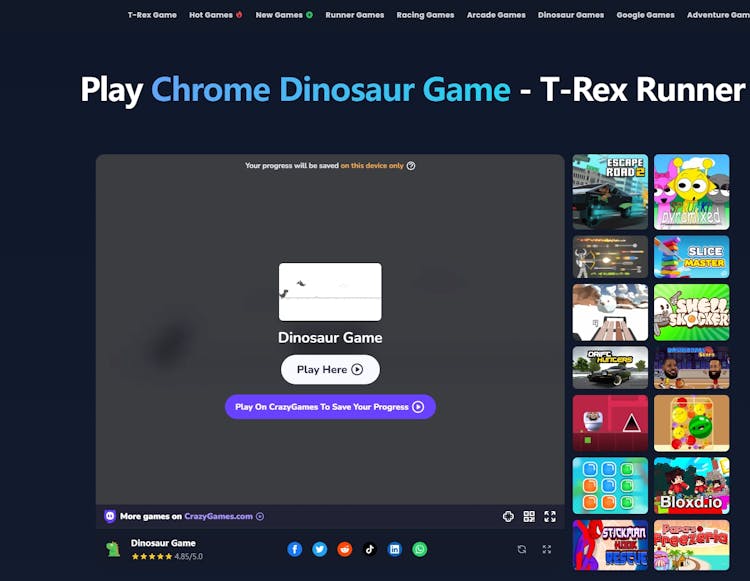Click the Play Here button

tap(330, 370)
